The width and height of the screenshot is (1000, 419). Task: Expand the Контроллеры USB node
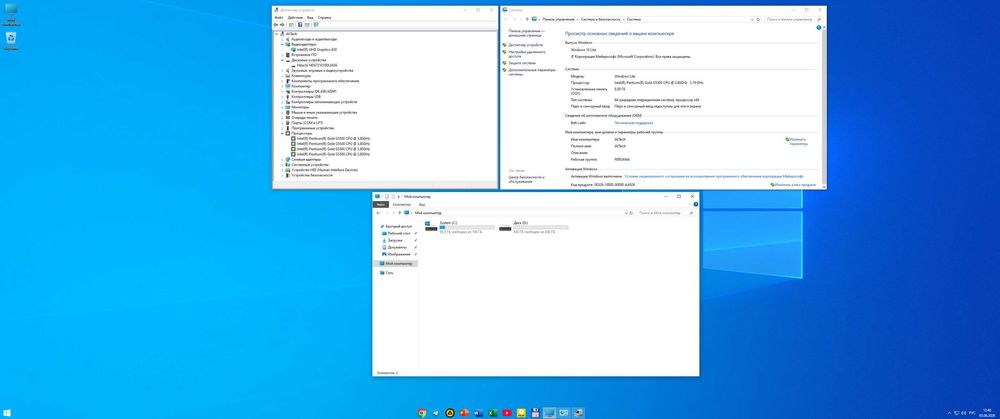click(282, 96)
